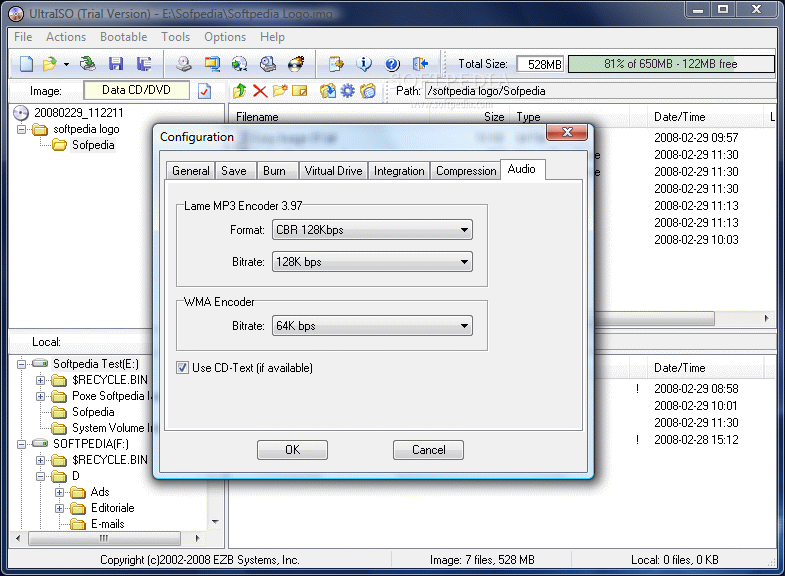Go up a folder with the green arrow icon

239,91
